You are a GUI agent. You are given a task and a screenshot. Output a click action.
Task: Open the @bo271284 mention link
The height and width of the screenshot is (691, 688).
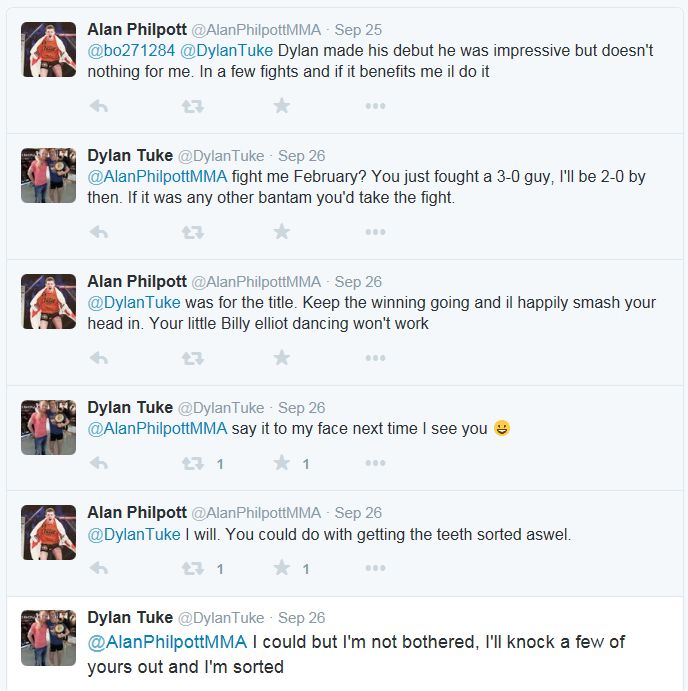coord(131,51)
